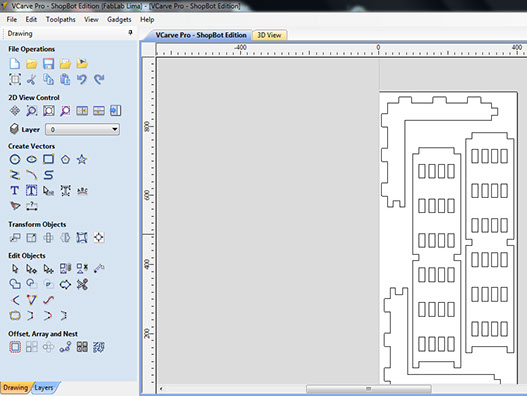Open the View menu
This screenshot has width=527, height=396.
point(91,19)
